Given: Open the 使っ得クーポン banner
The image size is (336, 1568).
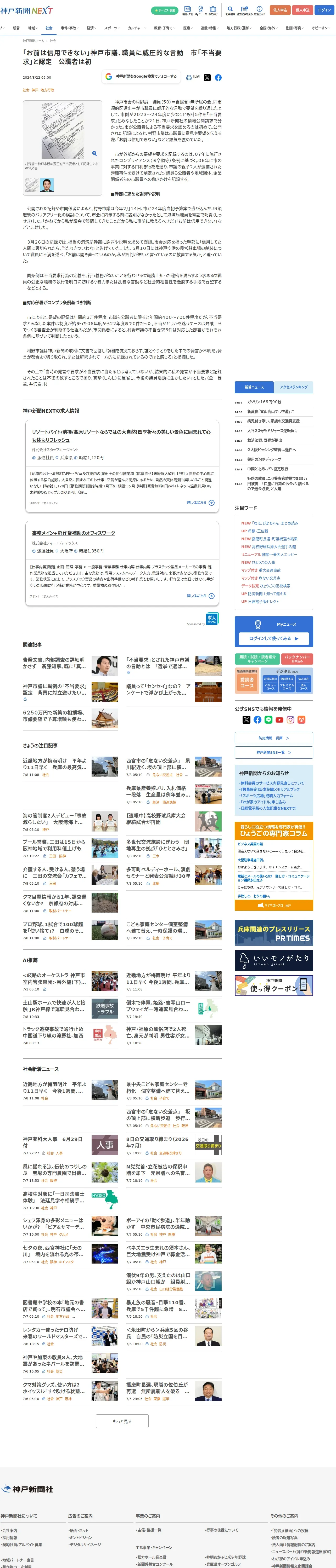Looking at the screenshot, I should pyautogui.click(x=274, y=986).
